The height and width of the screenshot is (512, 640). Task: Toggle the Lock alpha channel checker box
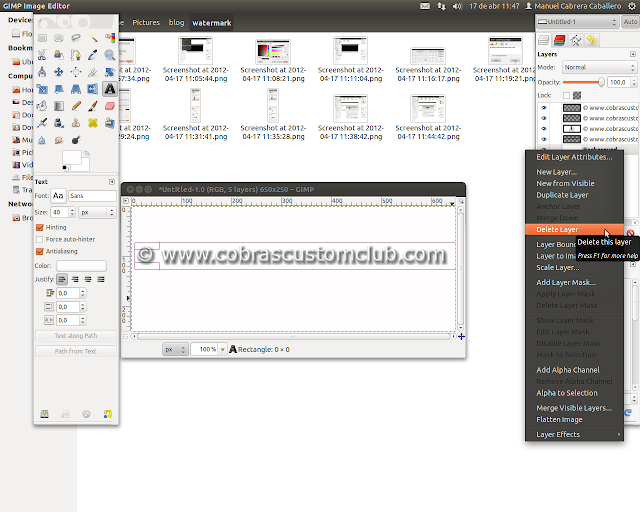(x=577, y=96)
